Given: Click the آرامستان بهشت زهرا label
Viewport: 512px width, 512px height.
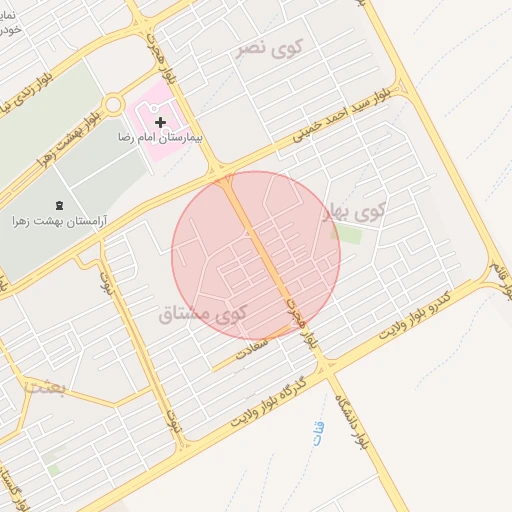Looking at the screenshot, I should (60, 221).
